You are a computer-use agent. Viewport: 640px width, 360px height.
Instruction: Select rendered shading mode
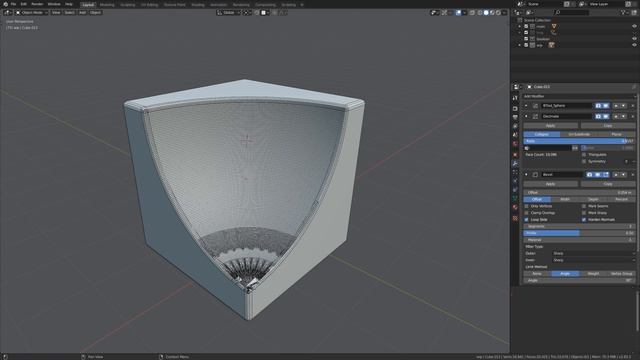tap(498, 13)
